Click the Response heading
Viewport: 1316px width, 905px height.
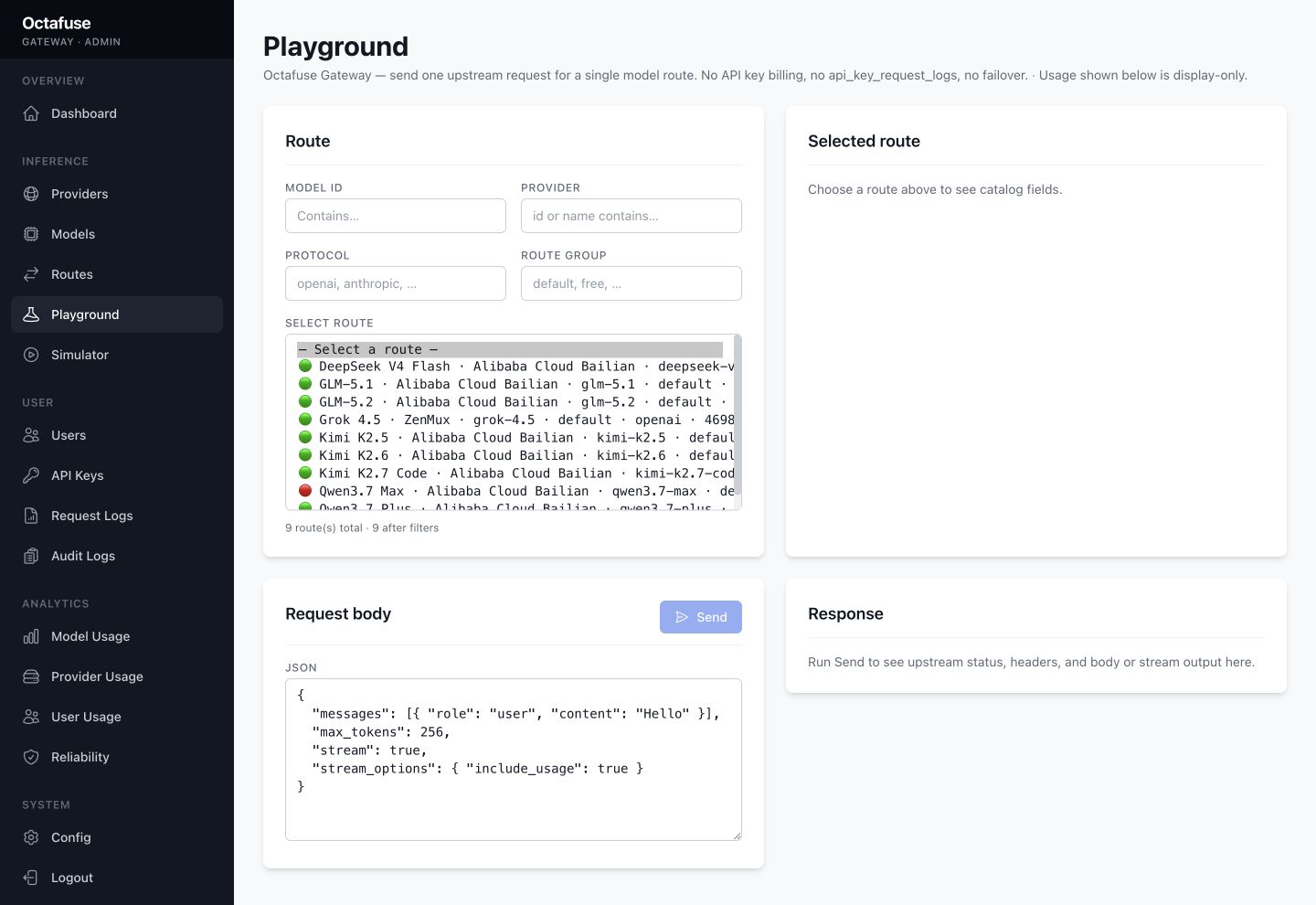pos(845,613)
